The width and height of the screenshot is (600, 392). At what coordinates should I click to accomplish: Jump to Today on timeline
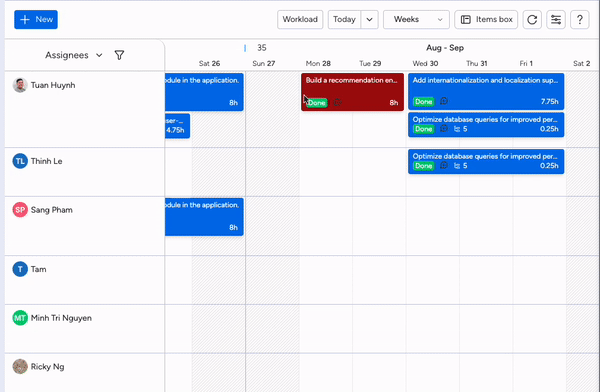tap(344, 20)
